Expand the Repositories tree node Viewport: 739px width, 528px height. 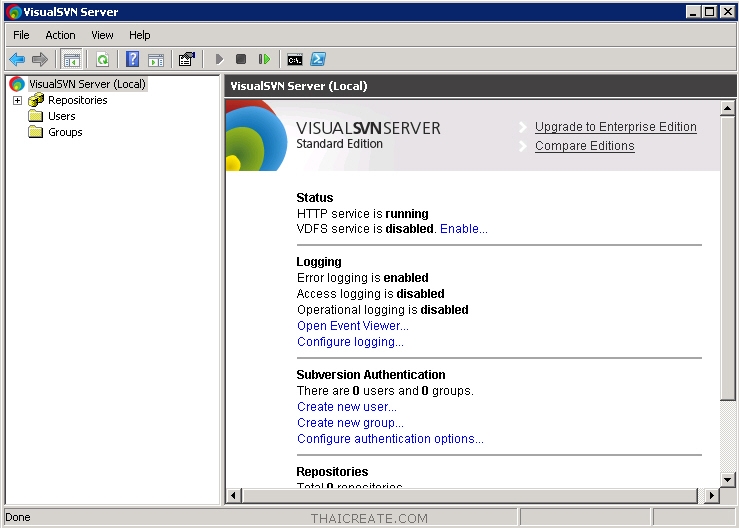click(x=17, y=100)
